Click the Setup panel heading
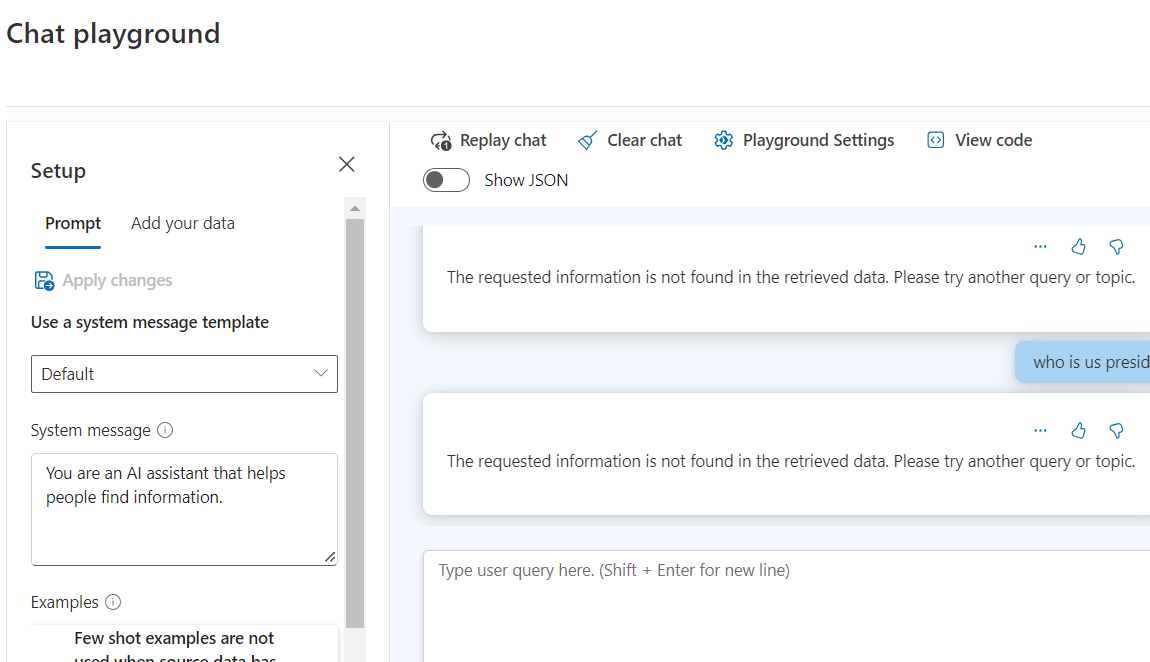Screen dimensions: 1150x662 pos(58,172)
